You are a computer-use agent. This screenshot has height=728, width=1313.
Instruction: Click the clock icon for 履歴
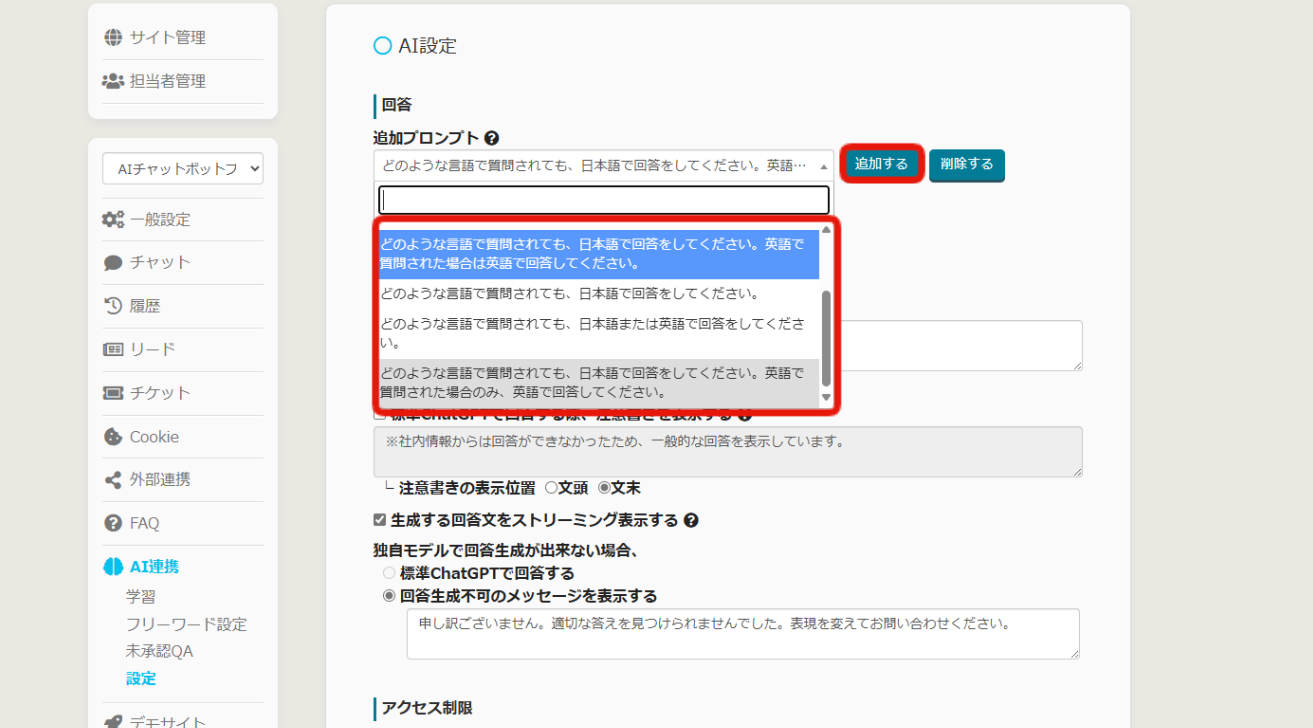point(113,306)
